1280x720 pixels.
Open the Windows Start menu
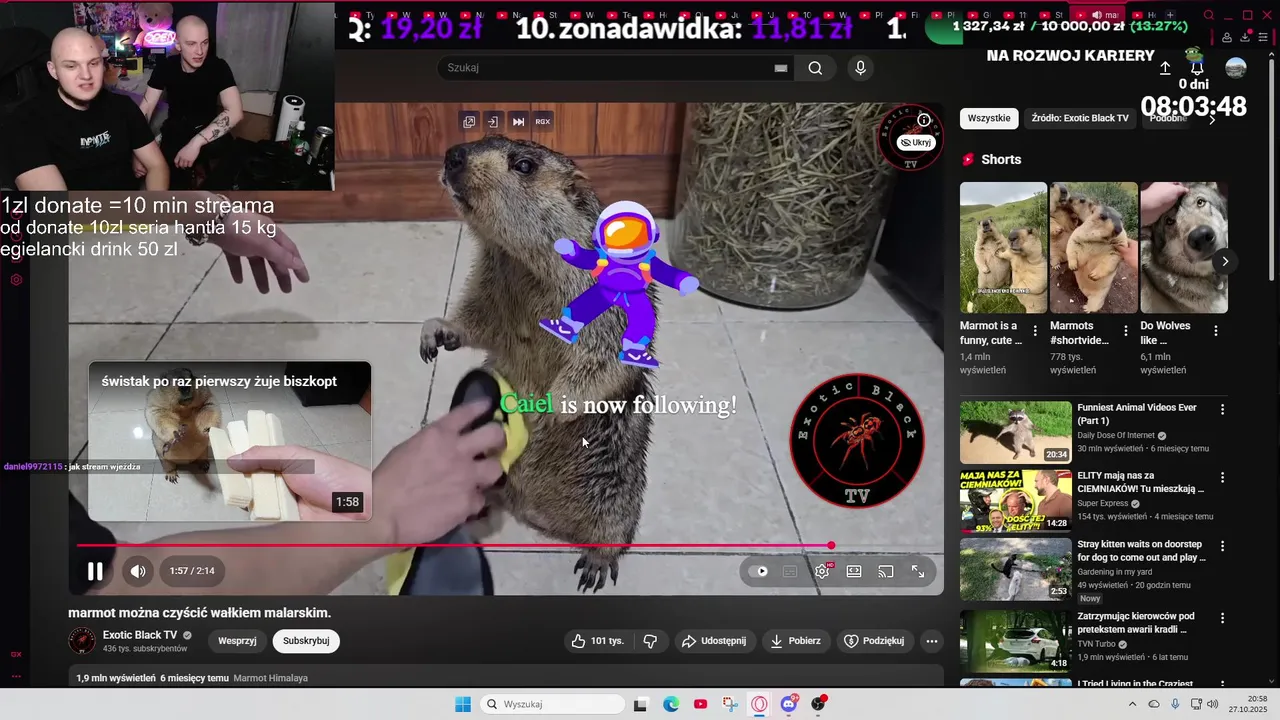[x=463, y=704]
